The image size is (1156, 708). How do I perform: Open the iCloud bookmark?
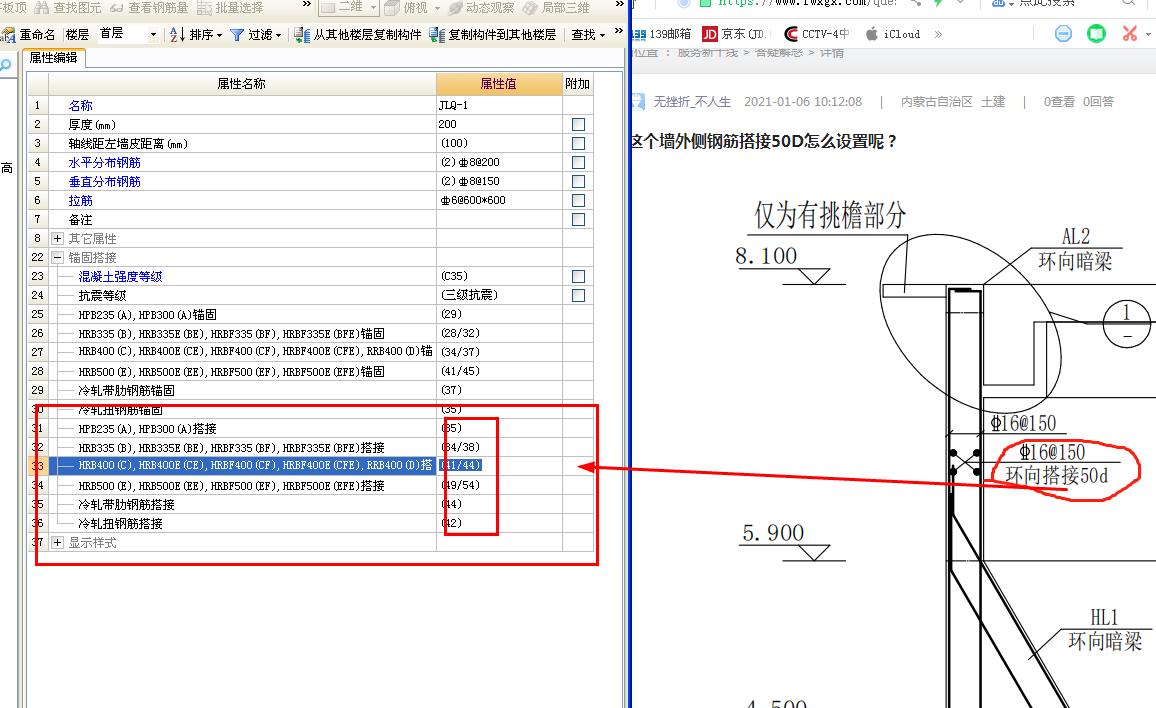point(893,34)
